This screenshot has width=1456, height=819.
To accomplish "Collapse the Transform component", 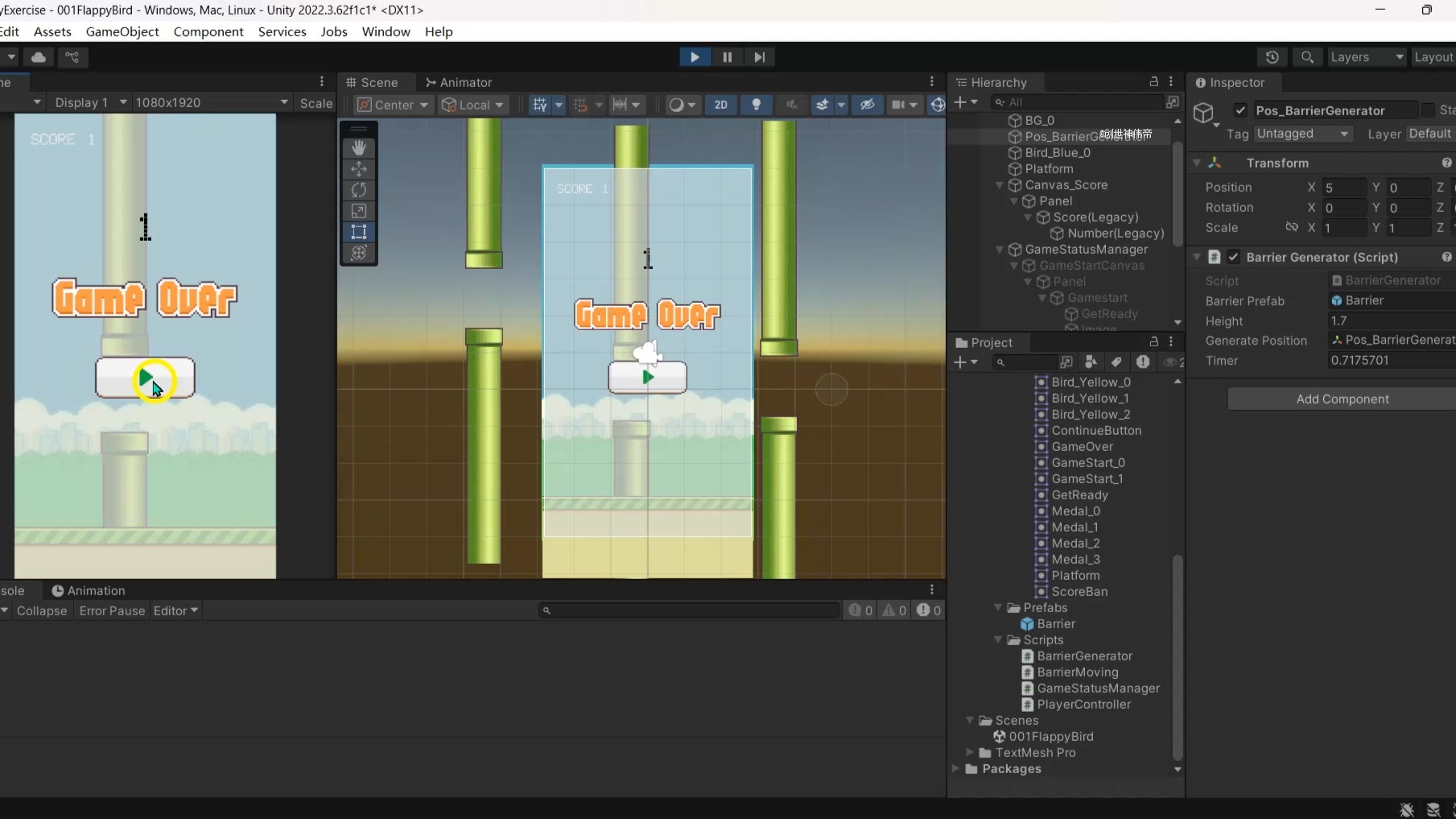I will coord(1197,163).
